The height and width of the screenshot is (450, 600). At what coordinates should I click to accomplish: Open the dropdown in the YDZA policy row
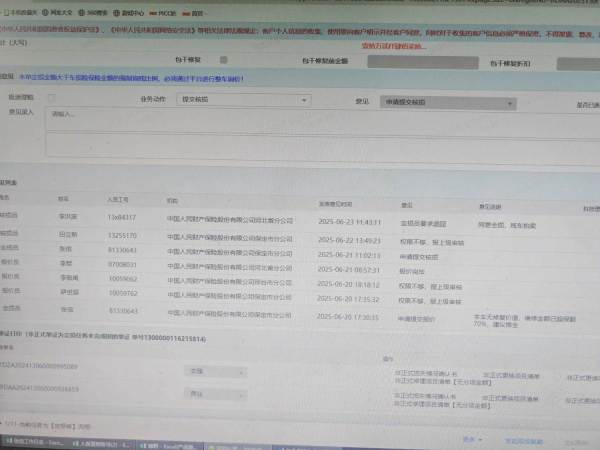point(216,372)
